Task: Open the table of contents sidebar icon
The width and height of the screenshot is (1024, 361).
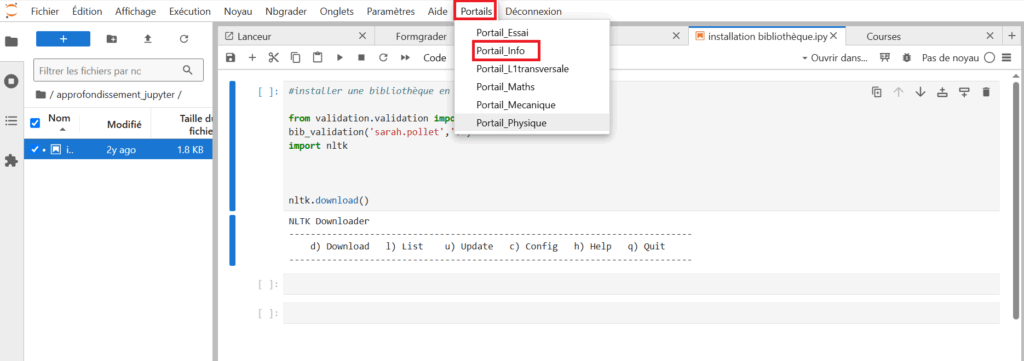Action: pyautogui.click(x=11, y=121)
